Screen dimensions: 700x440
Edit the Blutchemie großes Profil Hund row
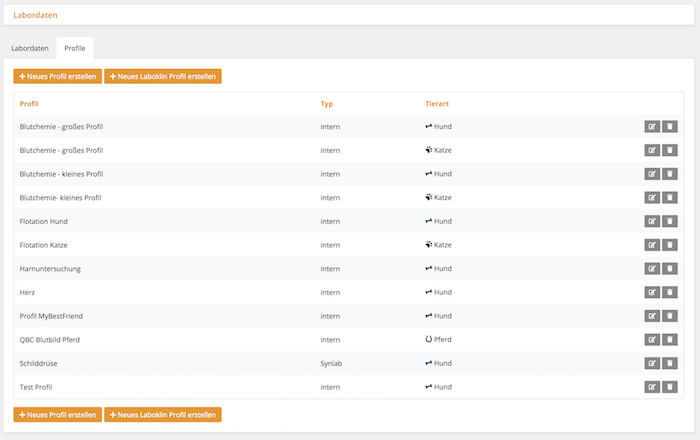[x=652, y=127]
